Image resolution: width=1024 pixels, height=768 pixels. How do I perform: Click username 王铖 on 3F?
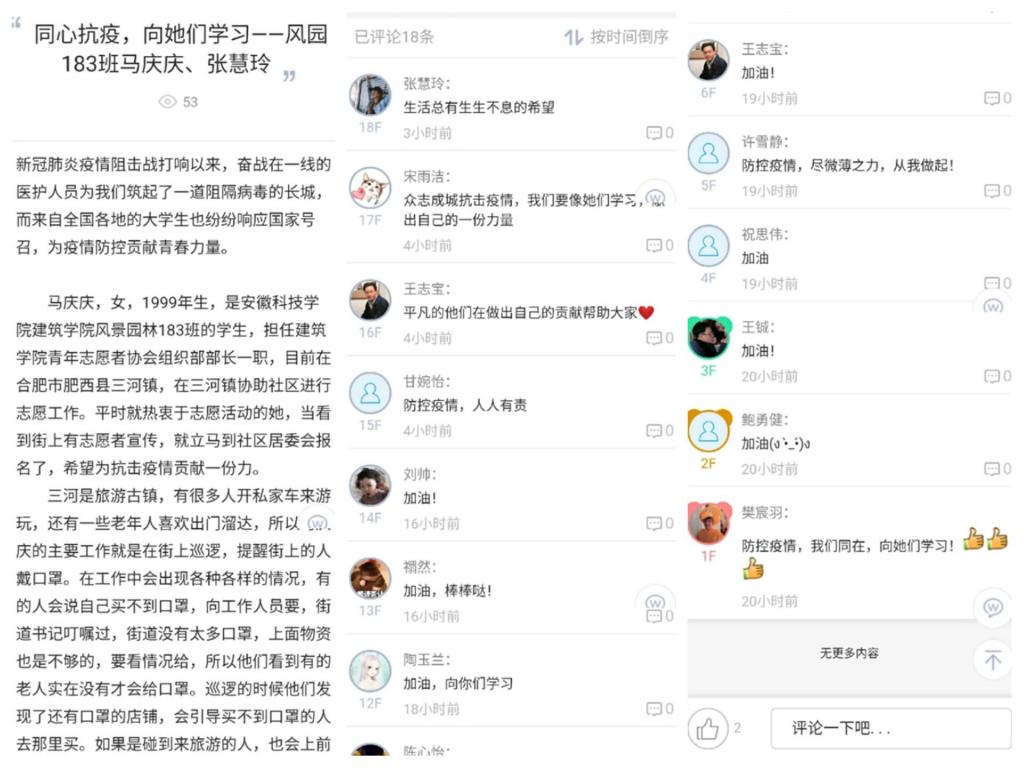758,327
